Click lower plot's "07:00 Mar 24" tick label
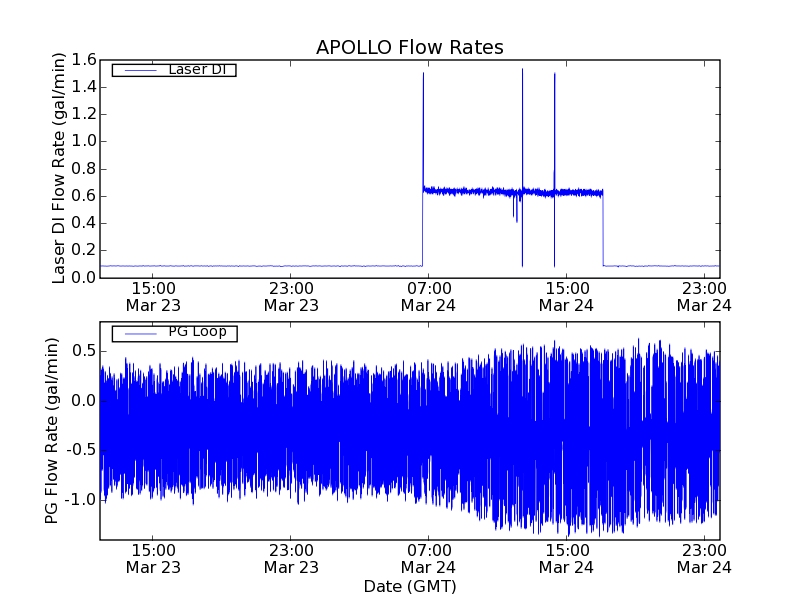Screen dimensions: 800x600 pyautogui.click(x=429, y=559)
